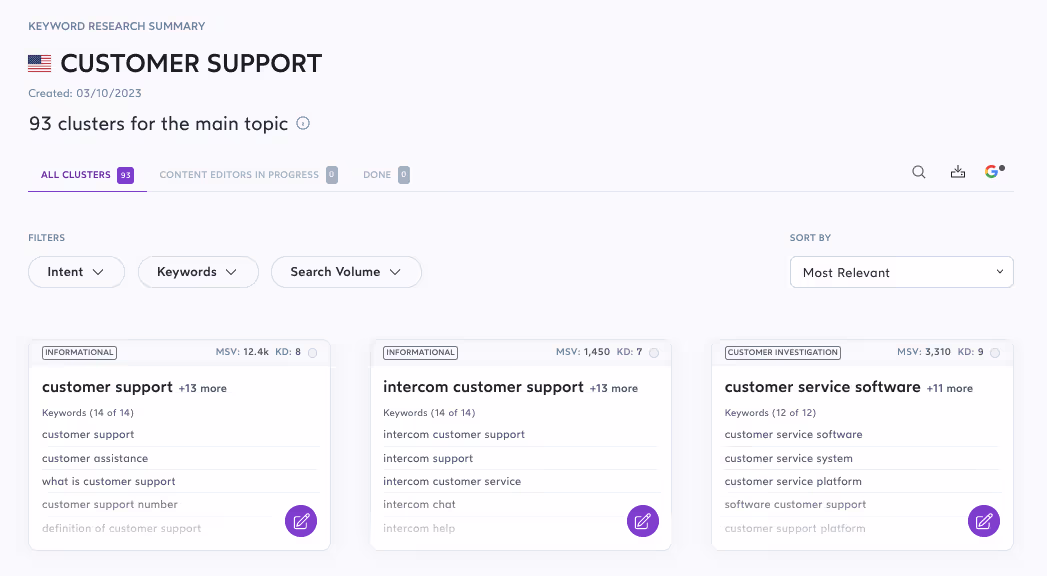1047x576 pixels.
Task: Open editor for intercom customer support cluster
Action: pyautogui.click(x=643, y=521)
